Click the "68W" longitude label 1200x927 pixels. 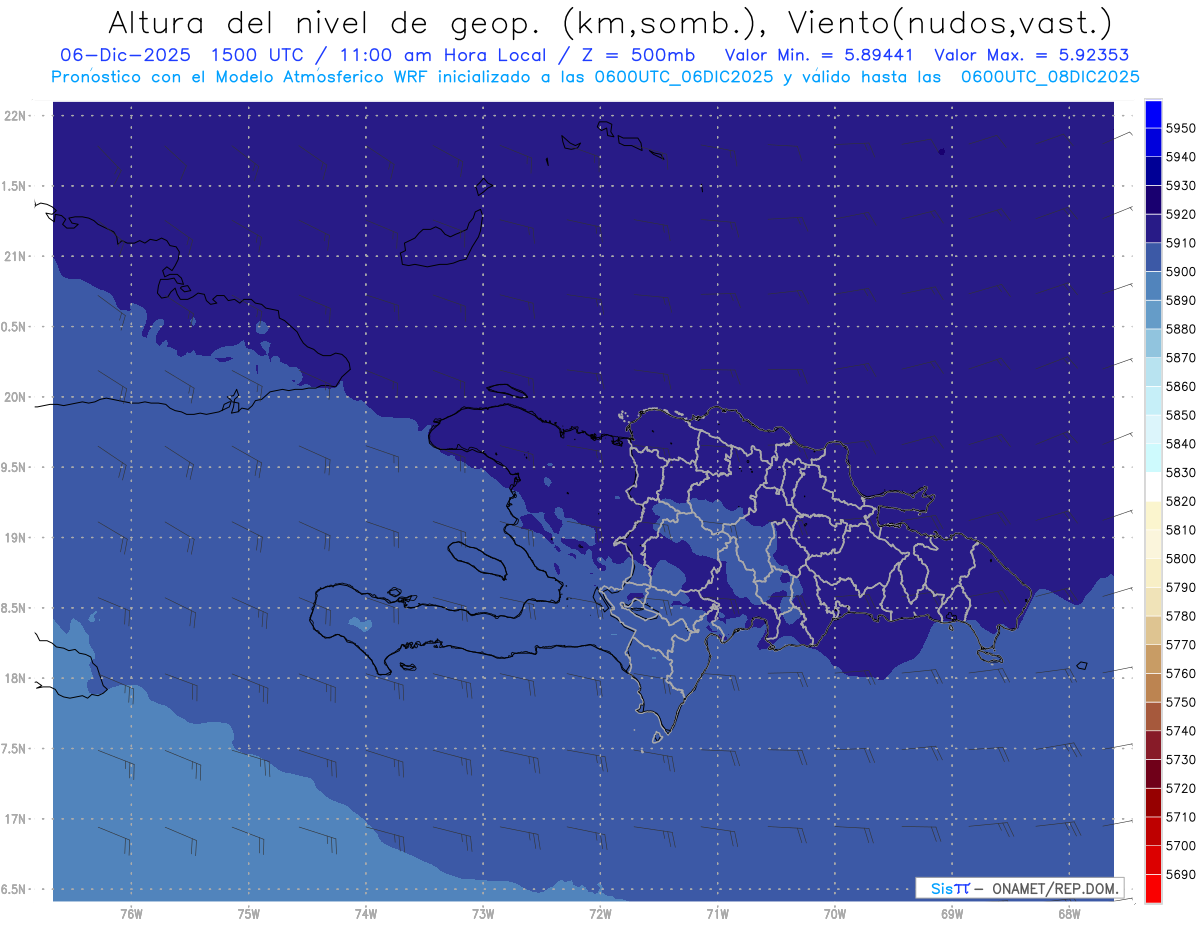[1069, 915]
